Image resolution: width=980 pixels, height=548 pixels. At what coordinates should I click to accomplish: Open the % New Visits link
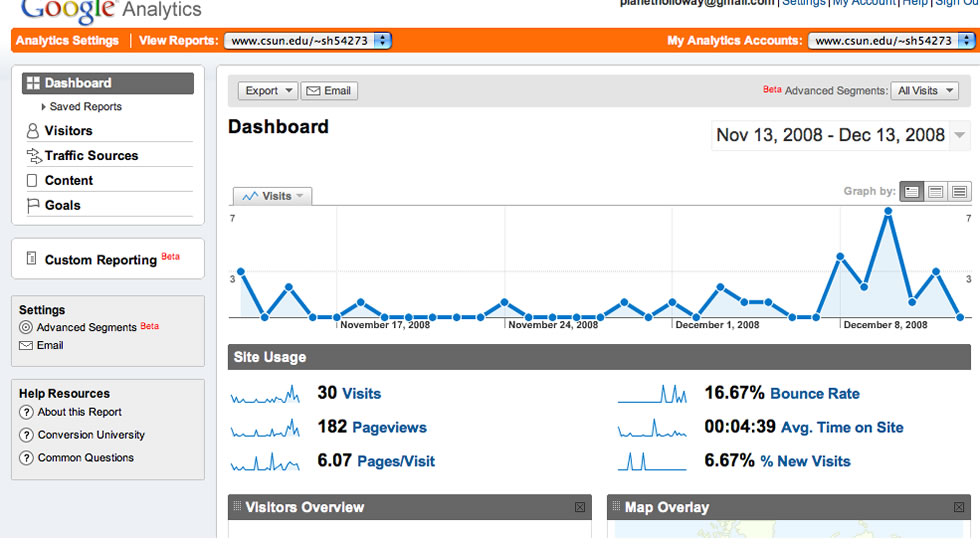coord(805,461)
